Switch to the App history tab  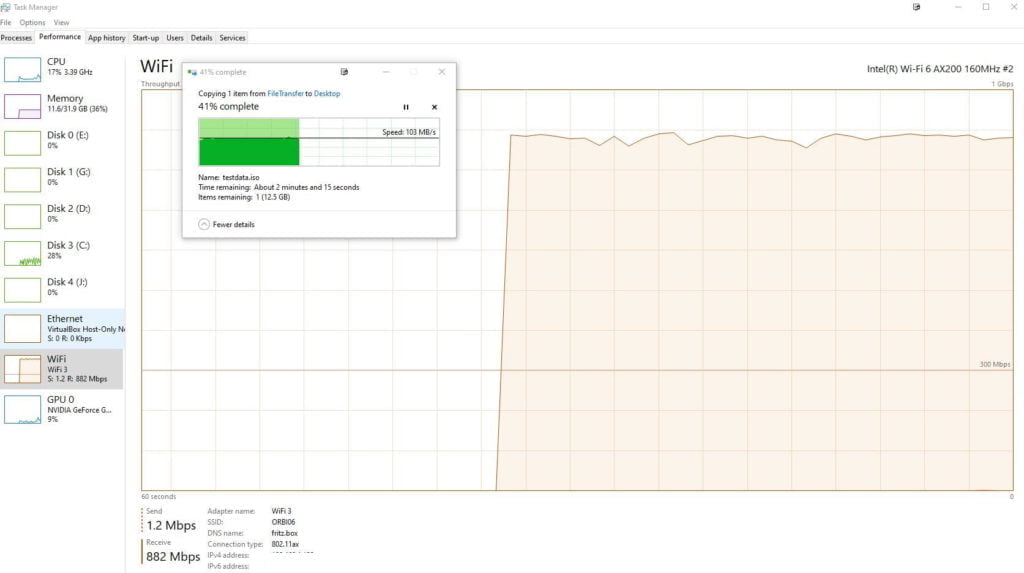pyautogui.click(x=106, y=38)
